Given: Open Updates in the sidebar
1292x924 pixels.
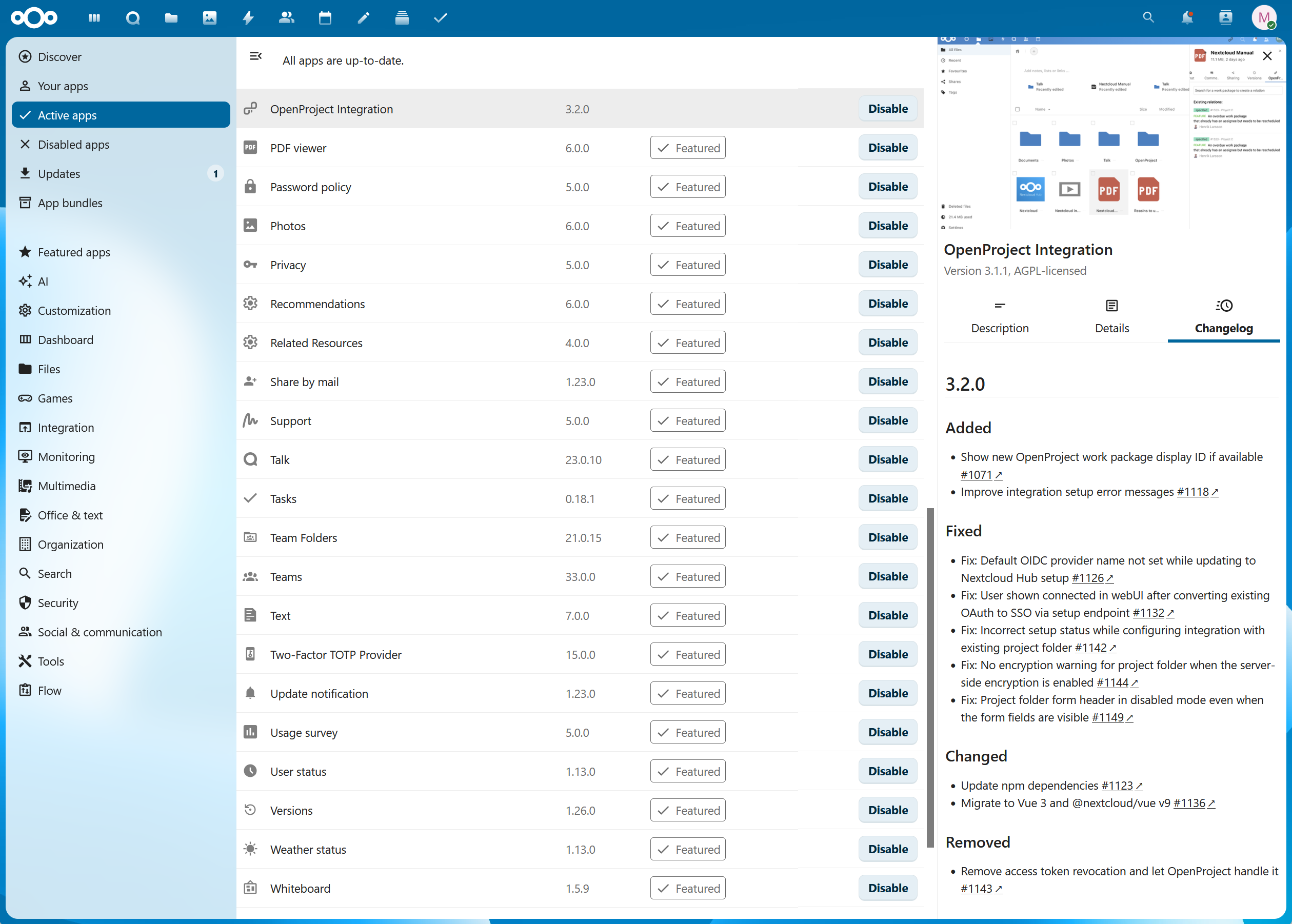Looking at the screenshot, I should (121, 173).
